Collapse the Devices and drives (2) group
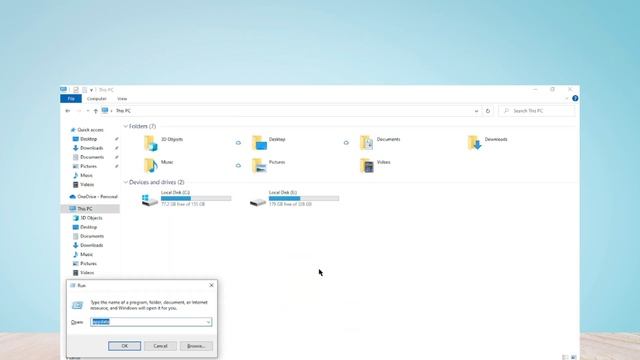640x360 pixels. (x=126, y=182)
